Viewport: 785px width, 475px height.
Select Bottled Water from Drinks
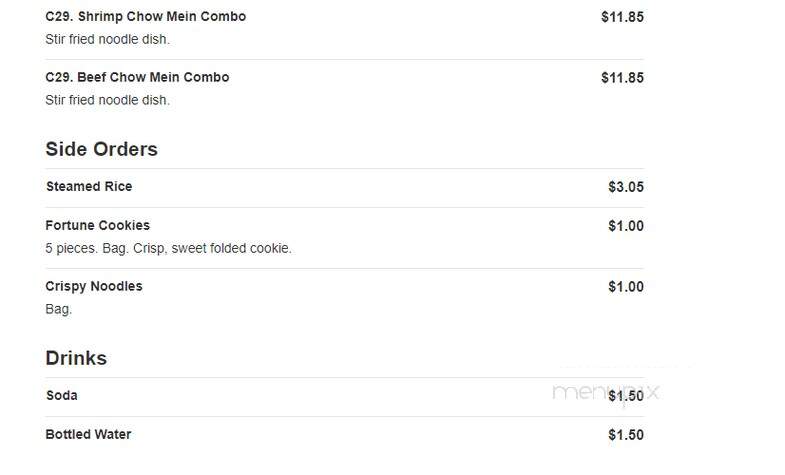[89, 434]
